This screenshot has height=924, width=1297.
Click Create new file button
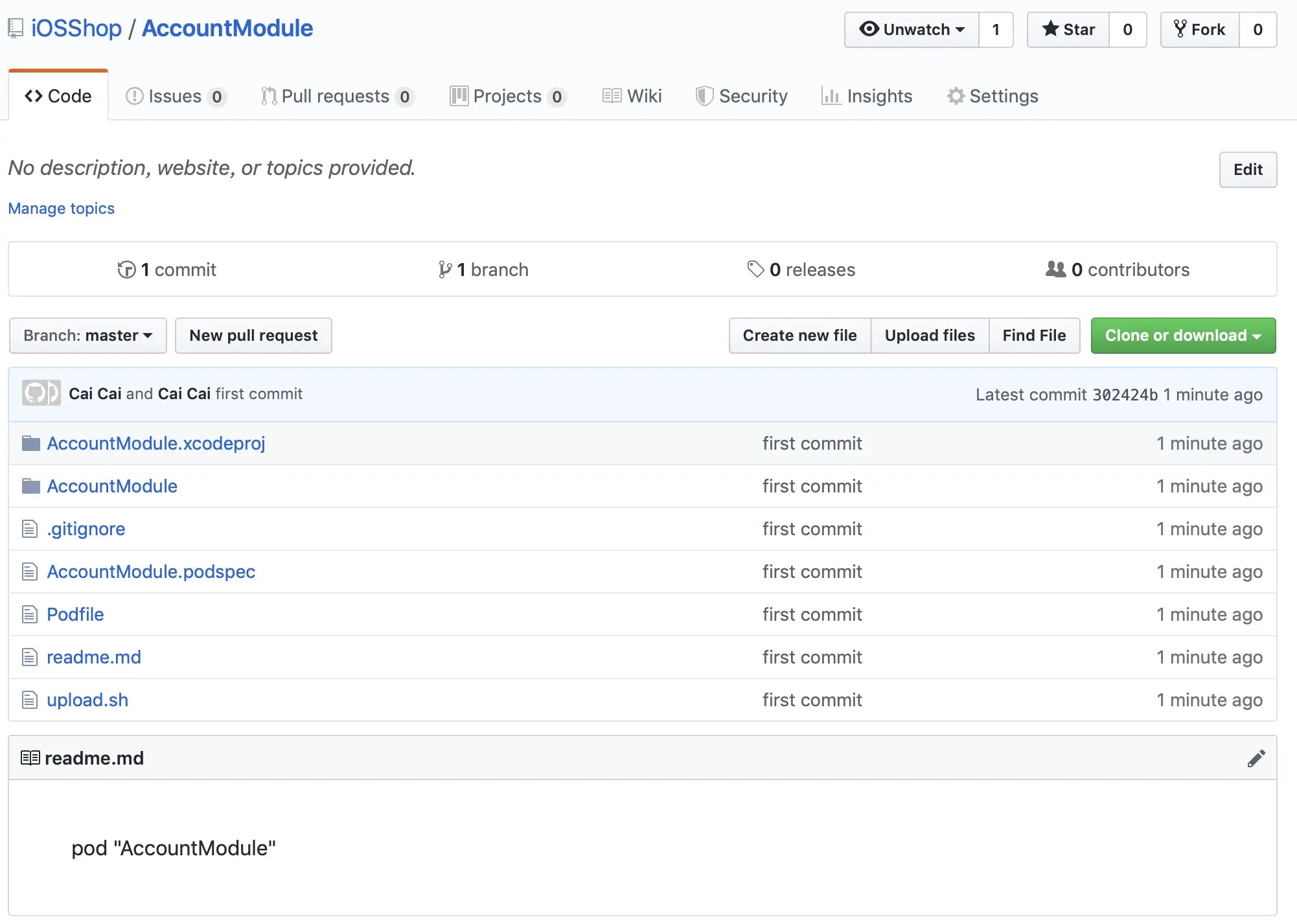[x=799, y=336]
